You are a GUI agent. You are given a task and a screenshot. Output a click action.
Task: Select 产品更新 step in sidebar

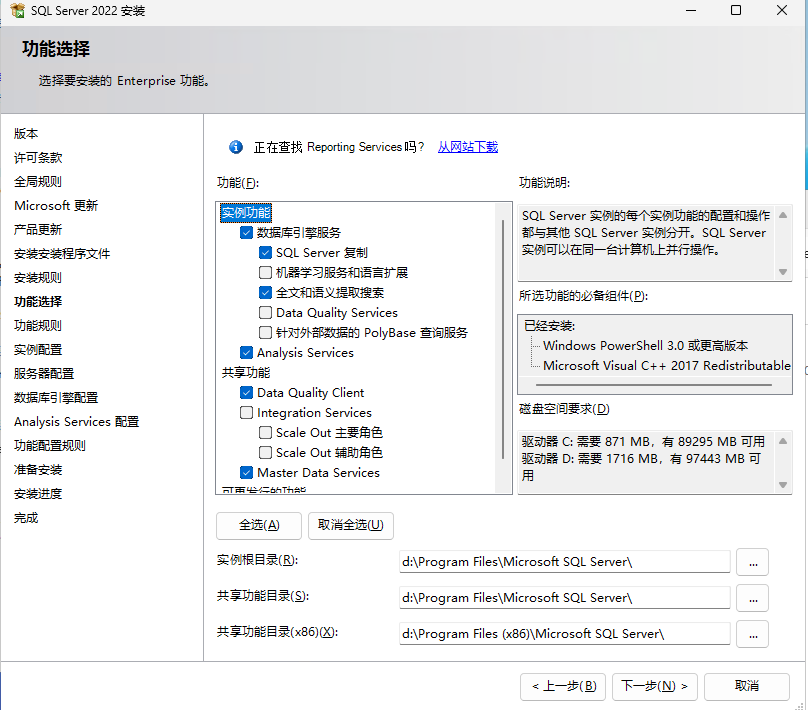point(38,229)
